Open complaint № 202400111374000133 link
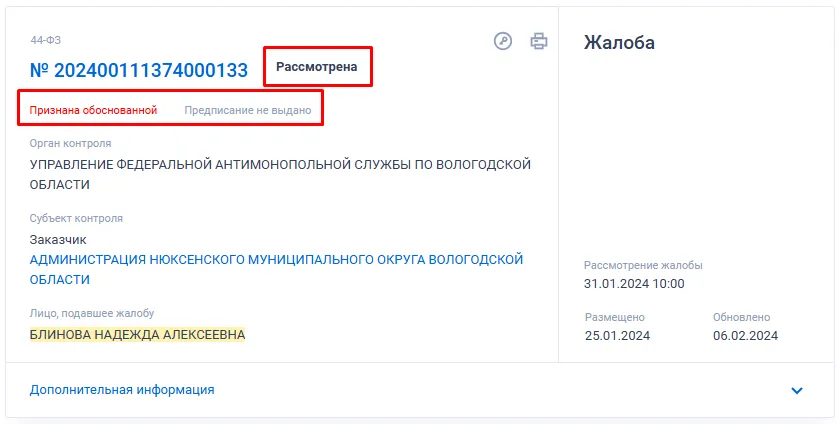The height and width of the screenshot is (424, 839). click(x=139, y=70)
